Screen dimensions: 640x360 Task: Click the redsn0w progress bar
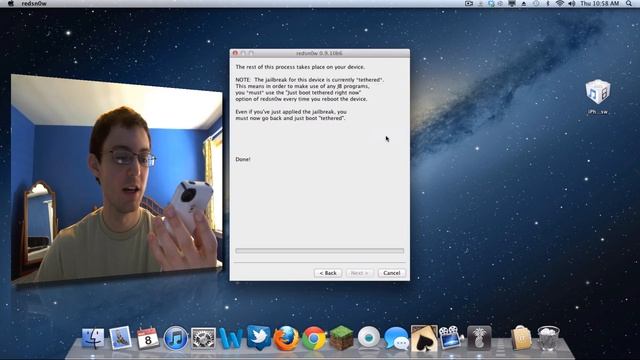click(320, 251)
